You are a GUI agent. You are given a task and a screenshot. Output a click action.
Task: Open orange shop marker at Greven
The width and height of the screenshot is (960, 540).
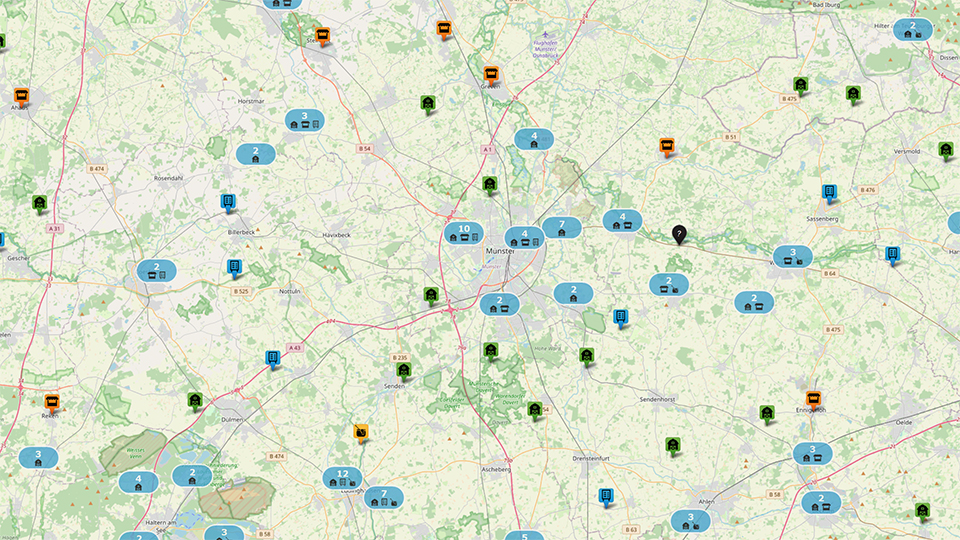click(490, 75)
